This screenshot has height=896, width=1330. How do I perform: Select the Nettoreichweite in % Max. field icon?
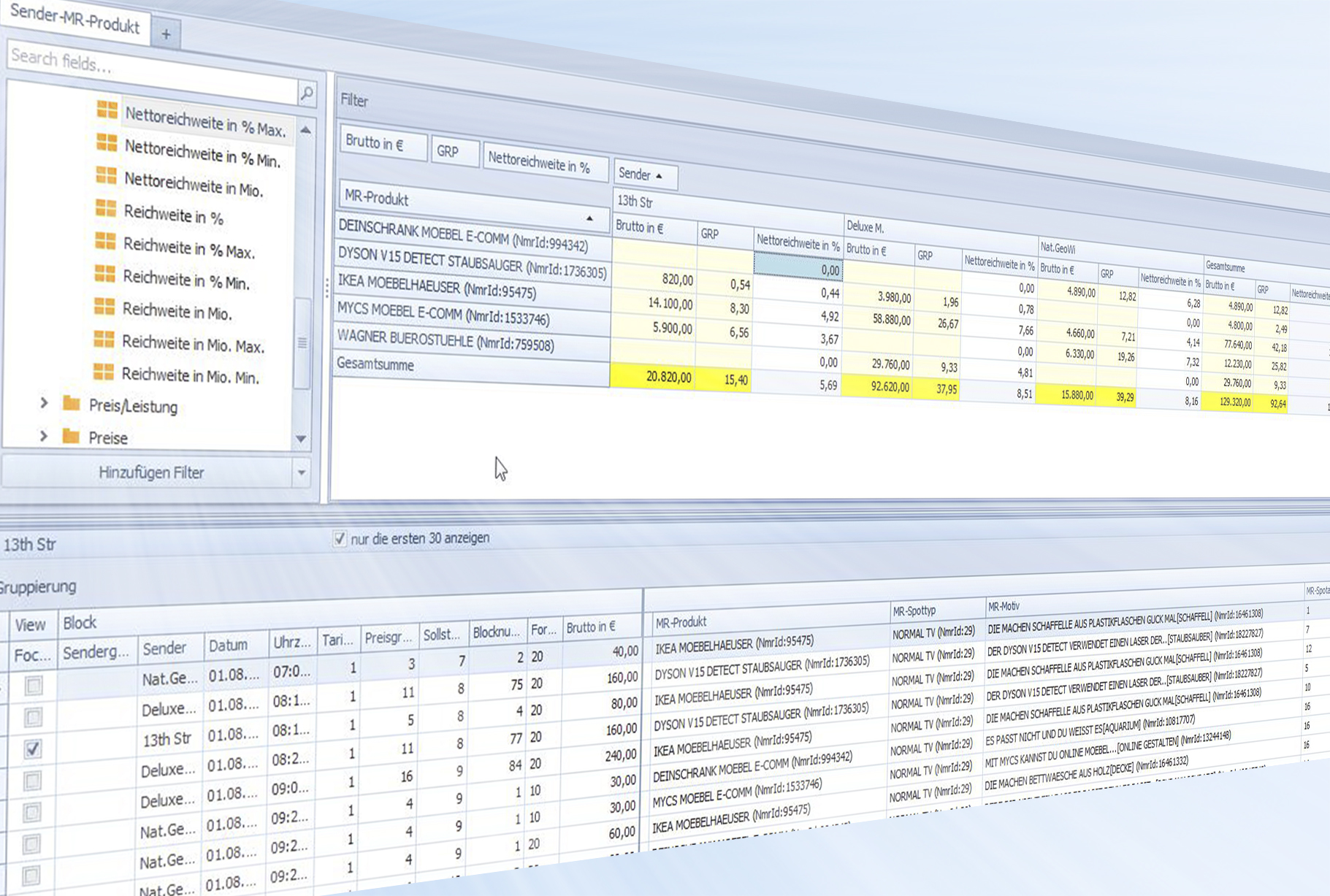pos(107,110)
